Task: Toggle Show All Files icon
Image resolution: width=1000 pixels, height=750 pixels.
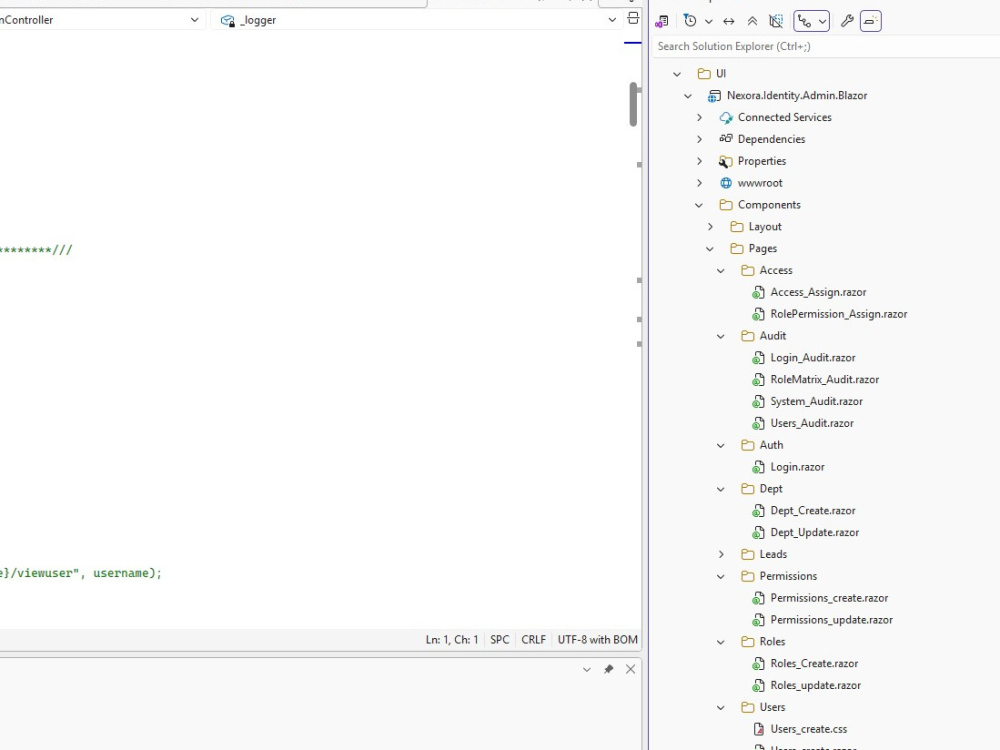Action: (x=776, y=21)
